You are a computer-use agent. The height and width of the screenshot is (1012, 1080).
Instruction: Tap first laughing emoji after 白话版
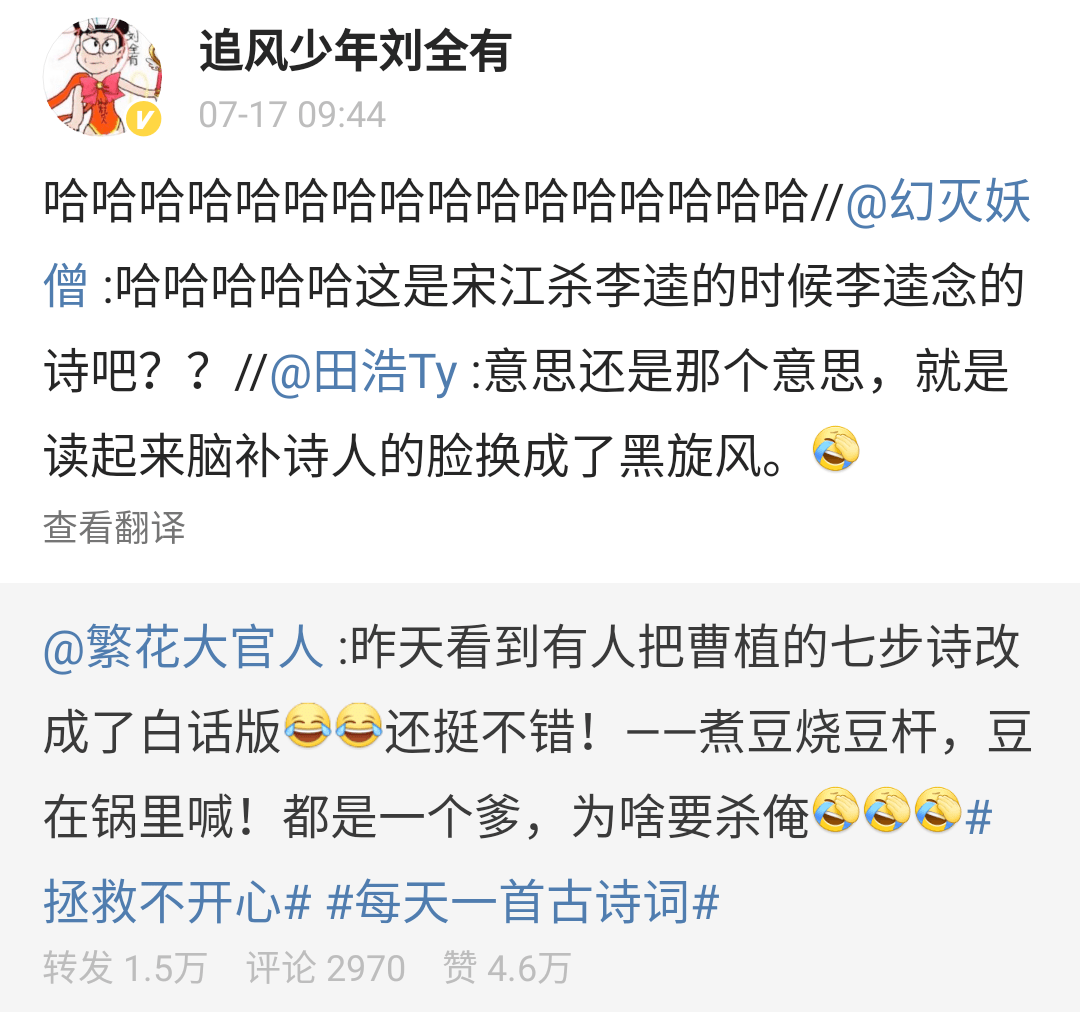point(308,725)
